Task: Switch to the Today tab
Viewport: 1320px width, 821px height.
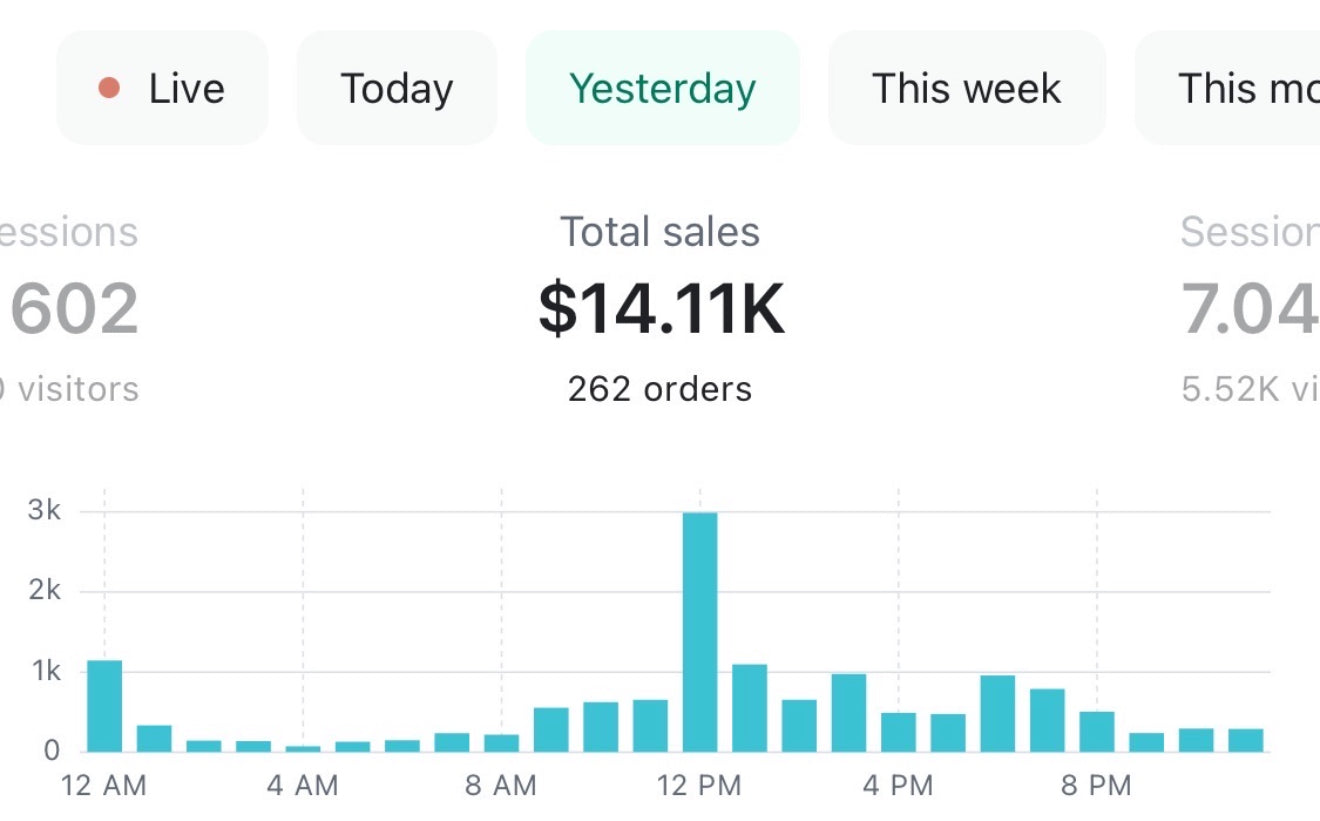Action: click(x=397, y=89)
